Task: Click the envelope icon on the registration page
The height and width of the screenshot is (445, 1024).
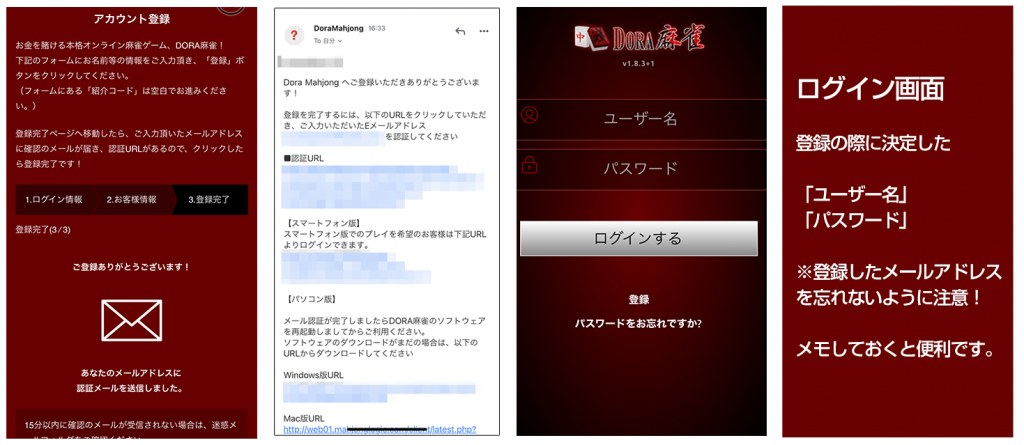Action: [x=132, y=321]
